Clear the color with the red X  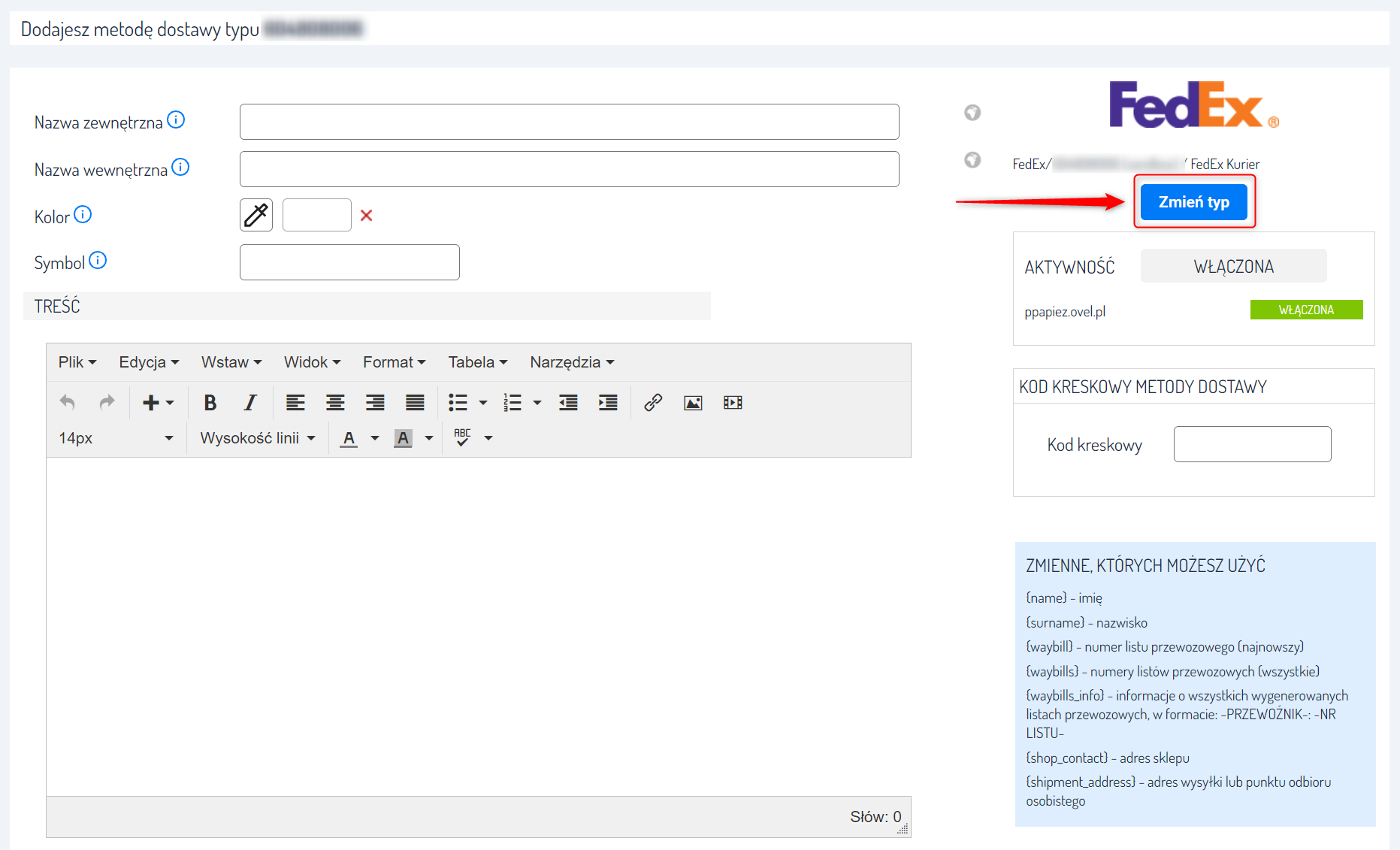[x=366, y=216]
